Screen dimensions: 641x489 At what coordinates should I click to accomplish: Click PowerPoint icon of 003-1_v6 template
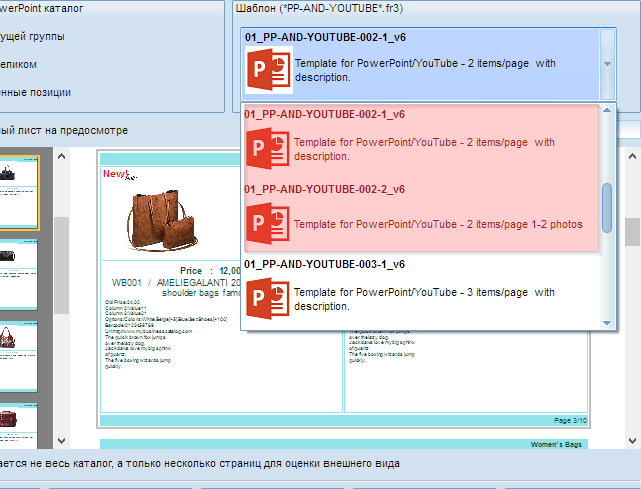pos(268,299)
